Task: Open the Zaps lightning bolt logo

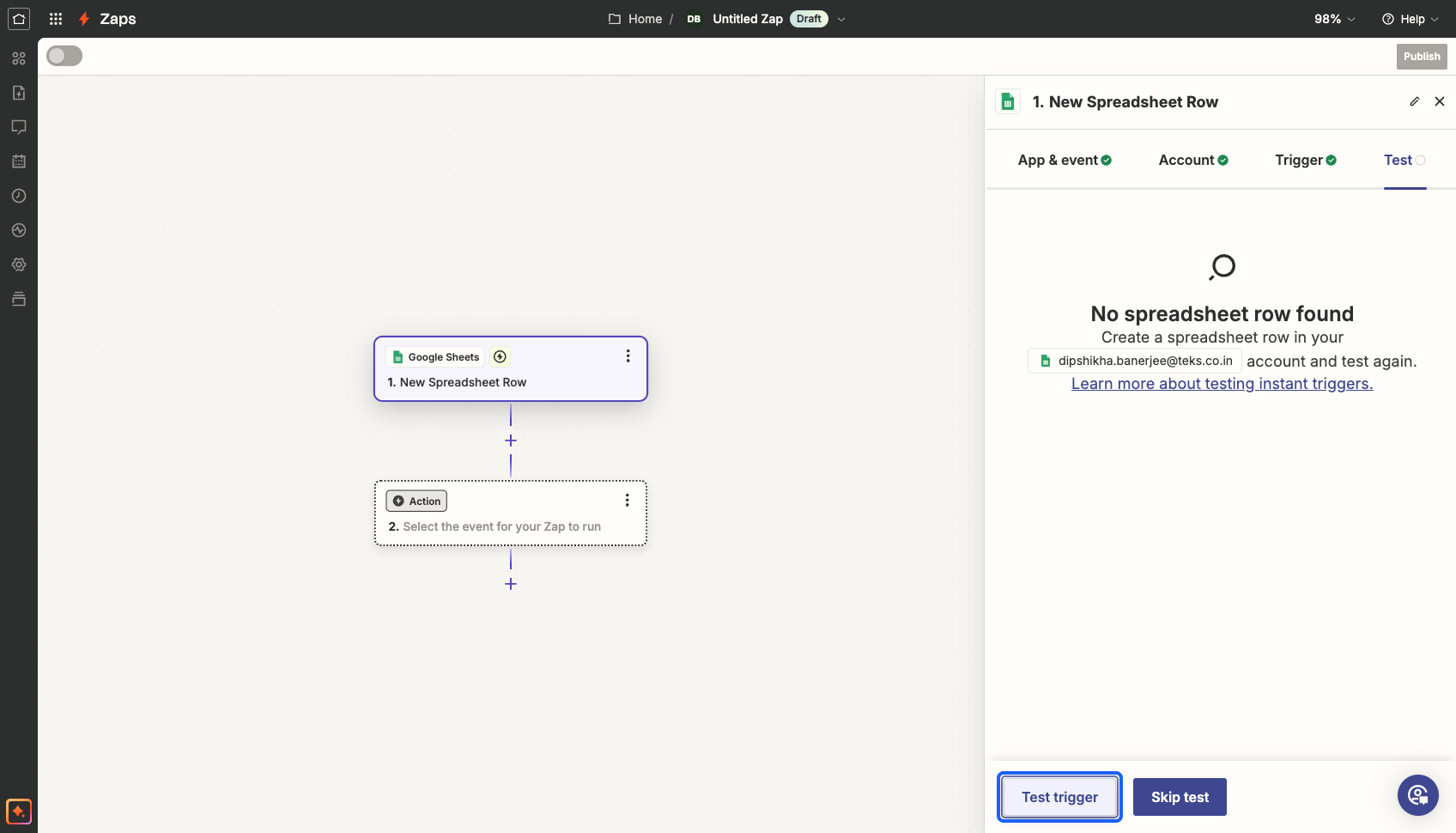Action: click(x=84, y=19)
